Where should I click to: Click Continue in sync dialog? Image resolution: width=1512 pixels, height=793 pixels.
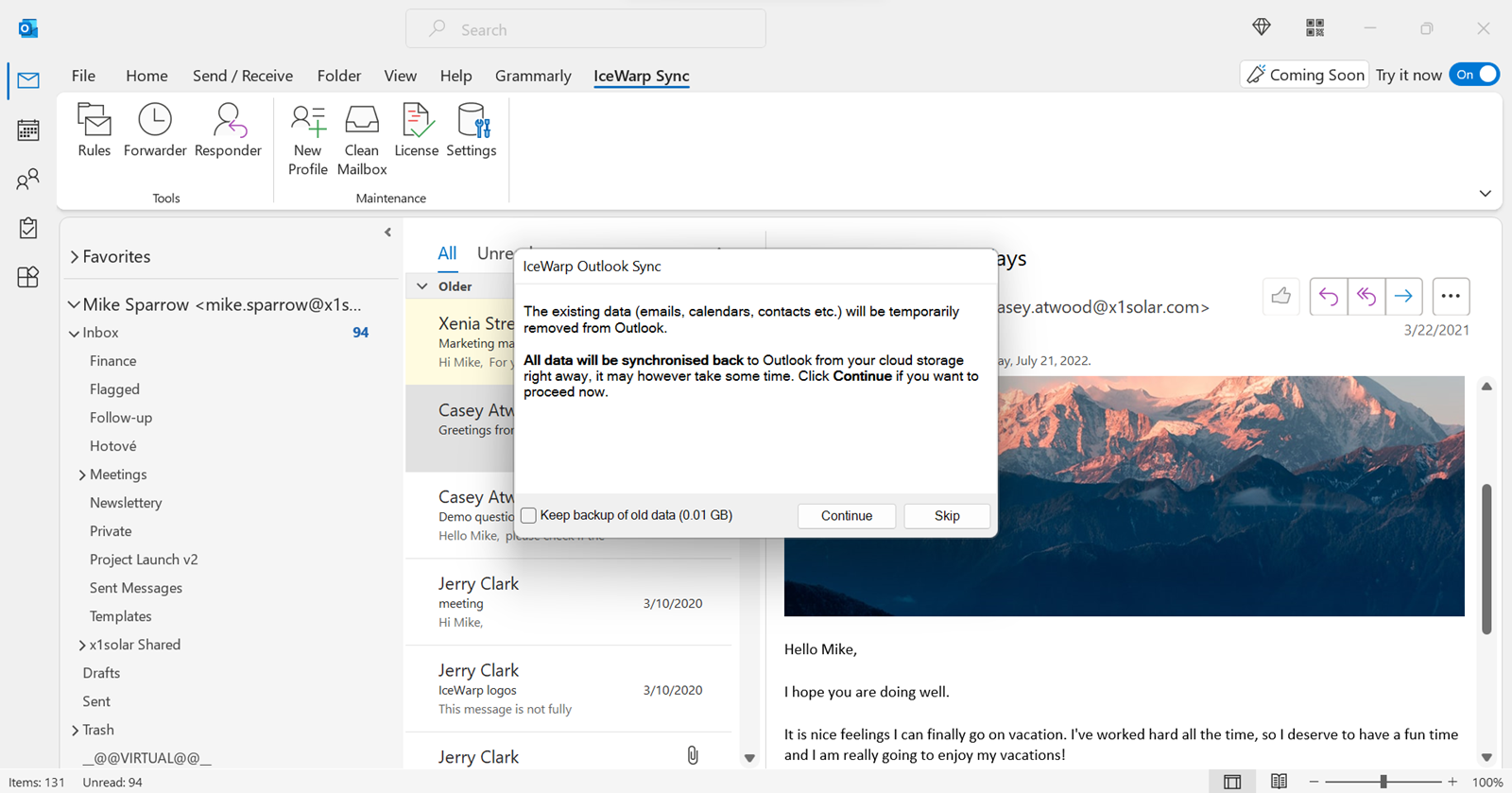847,515
